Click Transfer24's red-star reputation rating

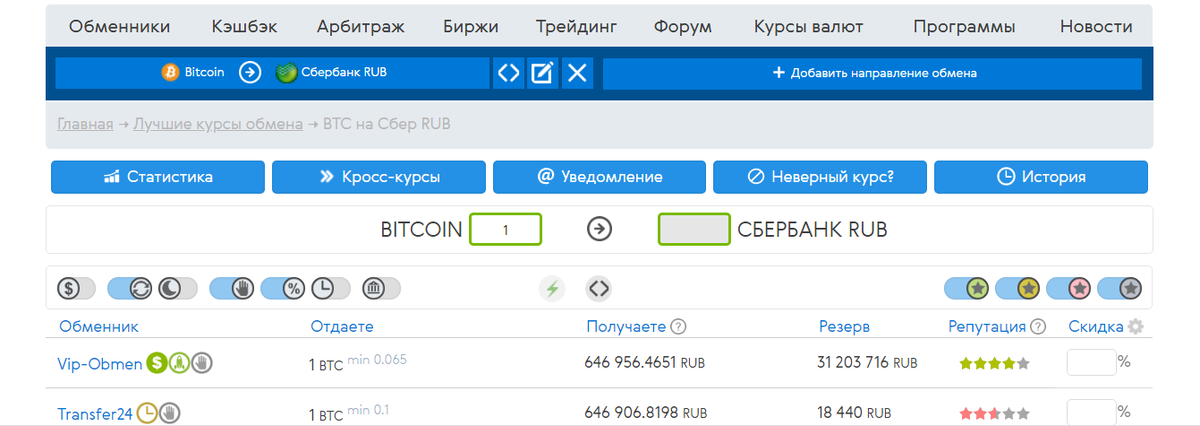coord(994,412)
